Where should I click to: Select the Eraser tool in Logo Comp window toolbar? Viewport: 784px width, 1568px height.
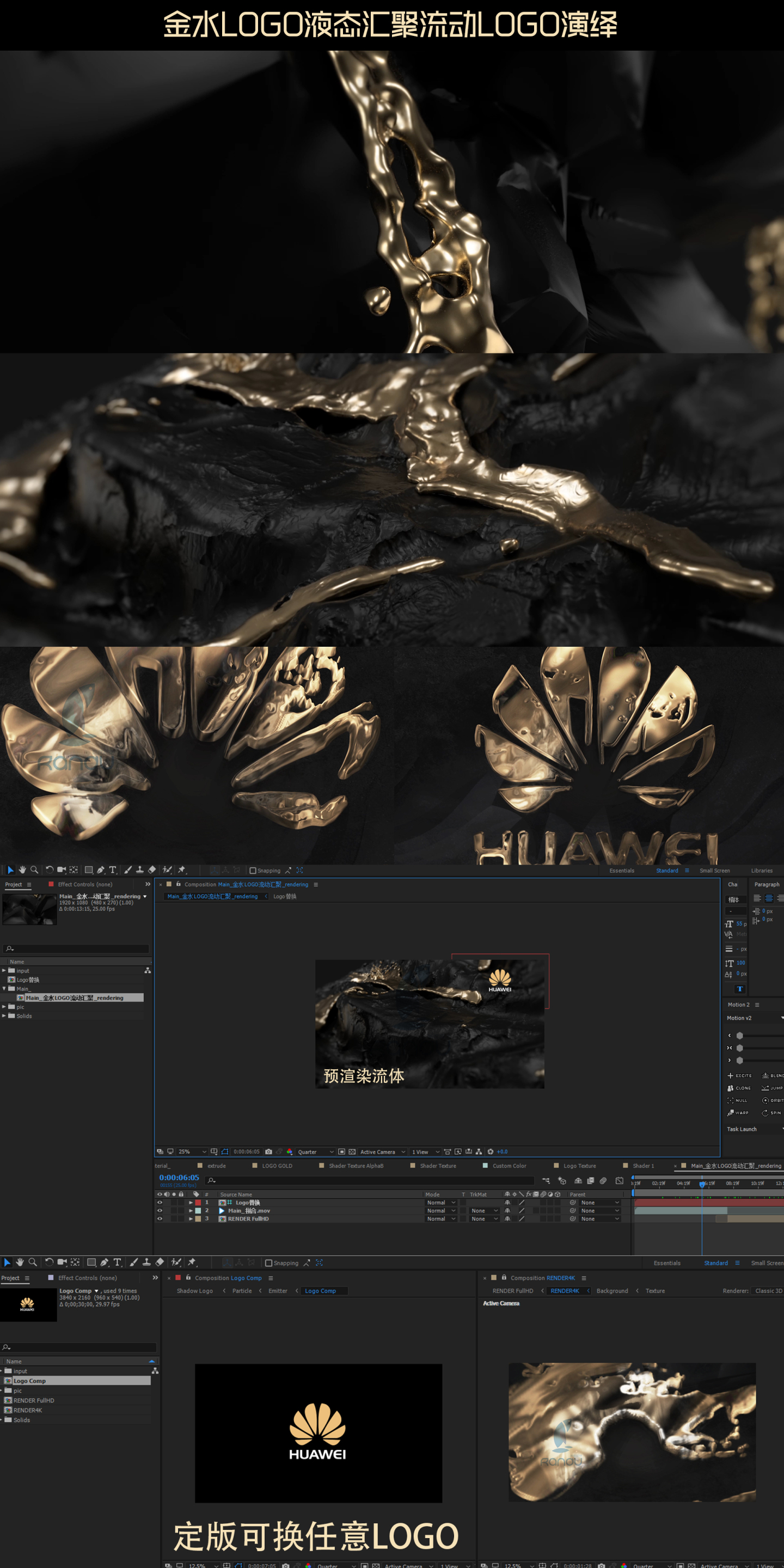(x=160, y=1263)
